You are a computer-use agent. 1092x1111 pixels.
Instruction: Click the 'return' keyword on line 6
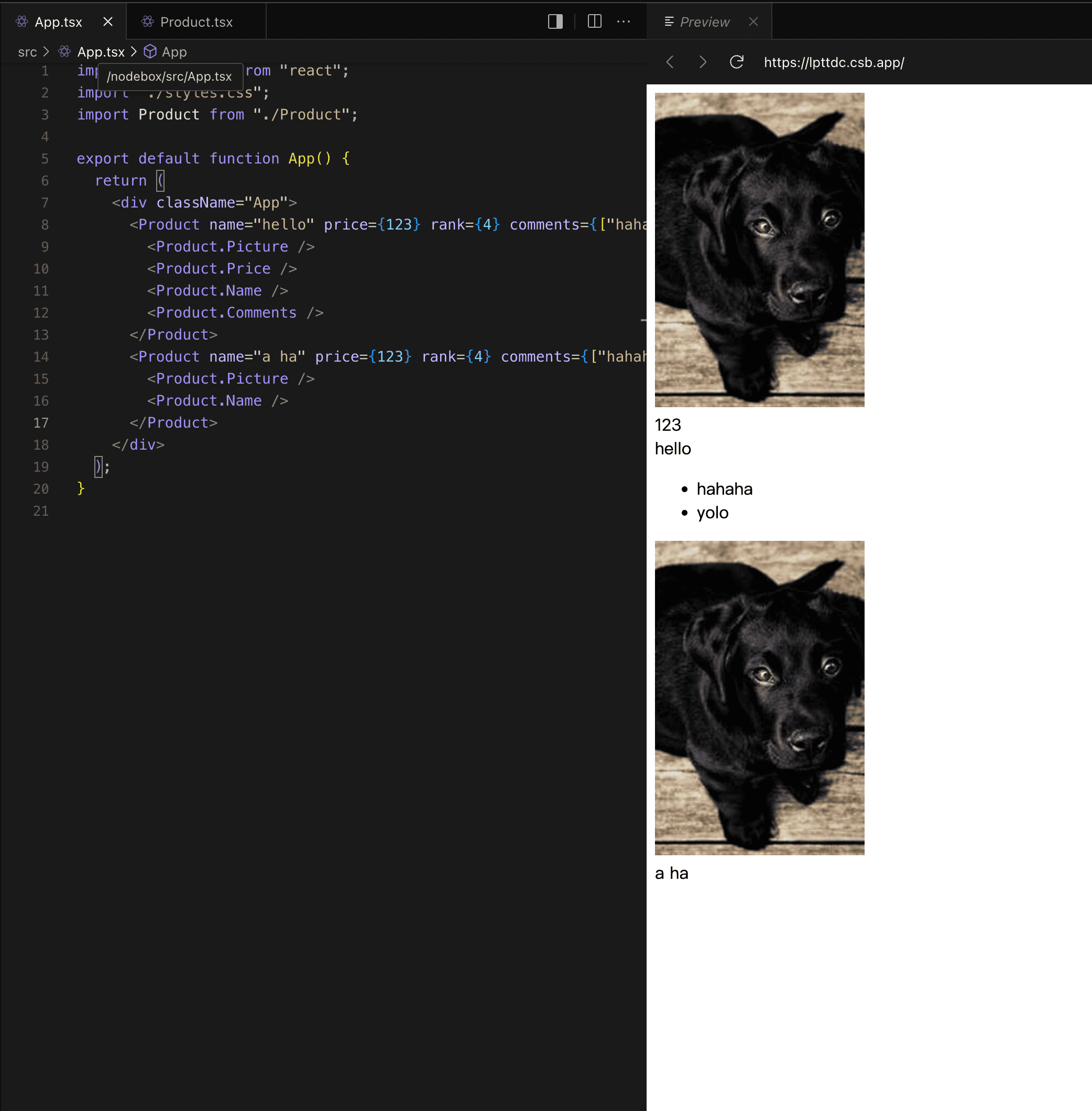click(121, 180)
